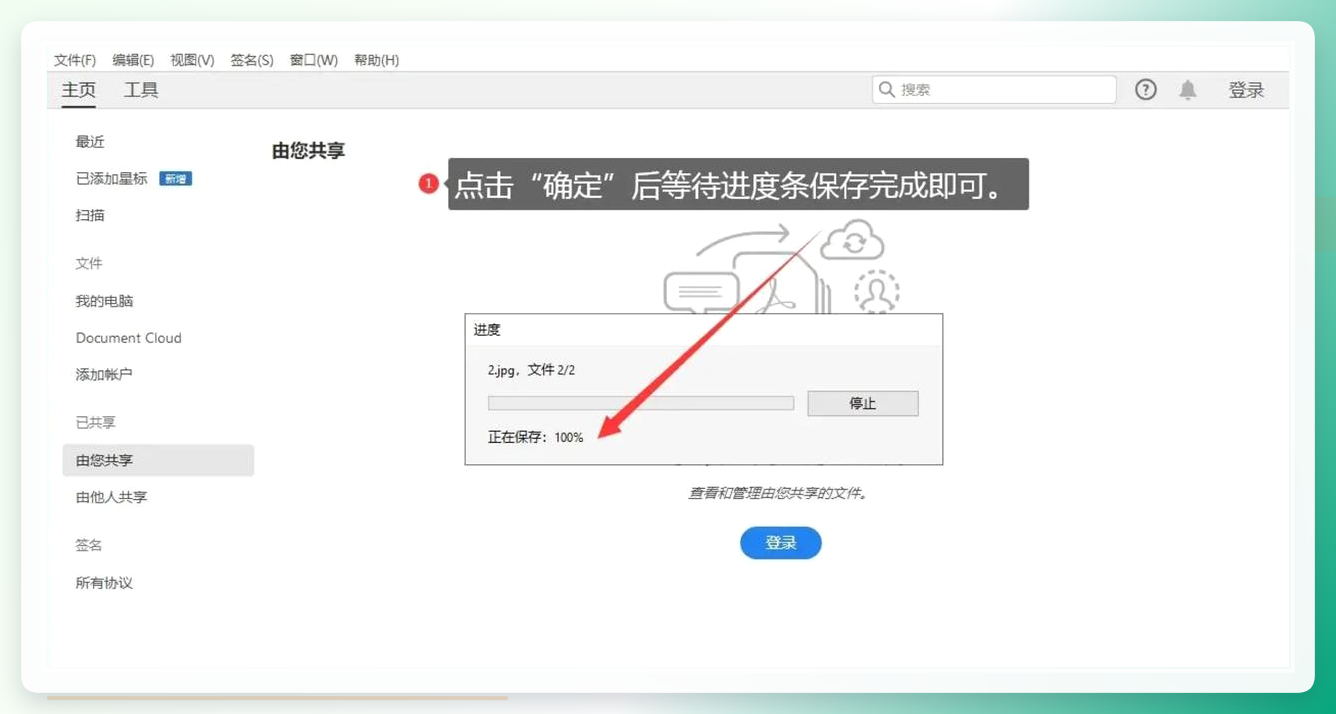Open the 签名(S) menu

(x=252, y=60)
